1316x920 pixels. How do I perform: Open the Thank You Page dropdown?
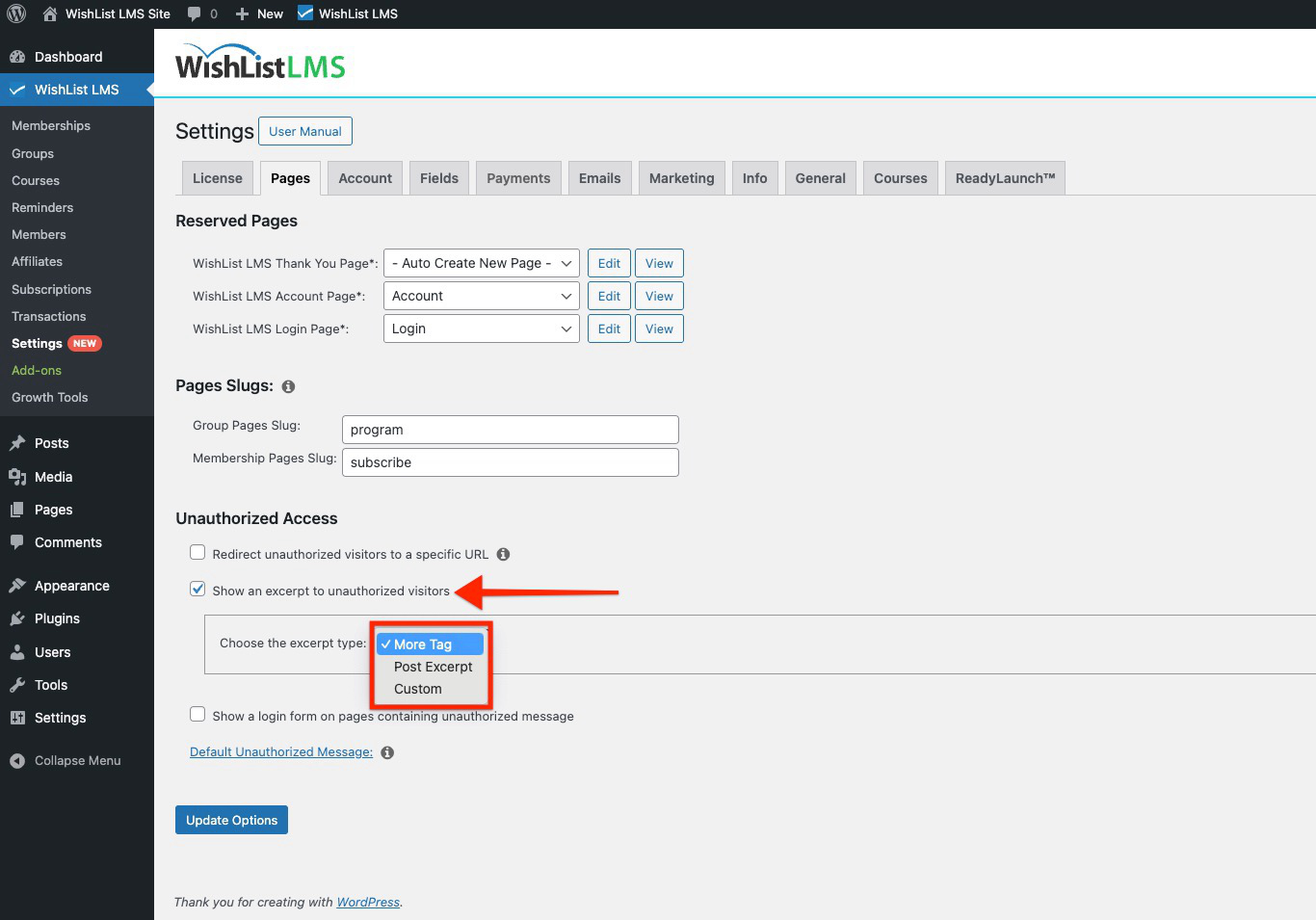pyautogui.click(x=481, y=263)
